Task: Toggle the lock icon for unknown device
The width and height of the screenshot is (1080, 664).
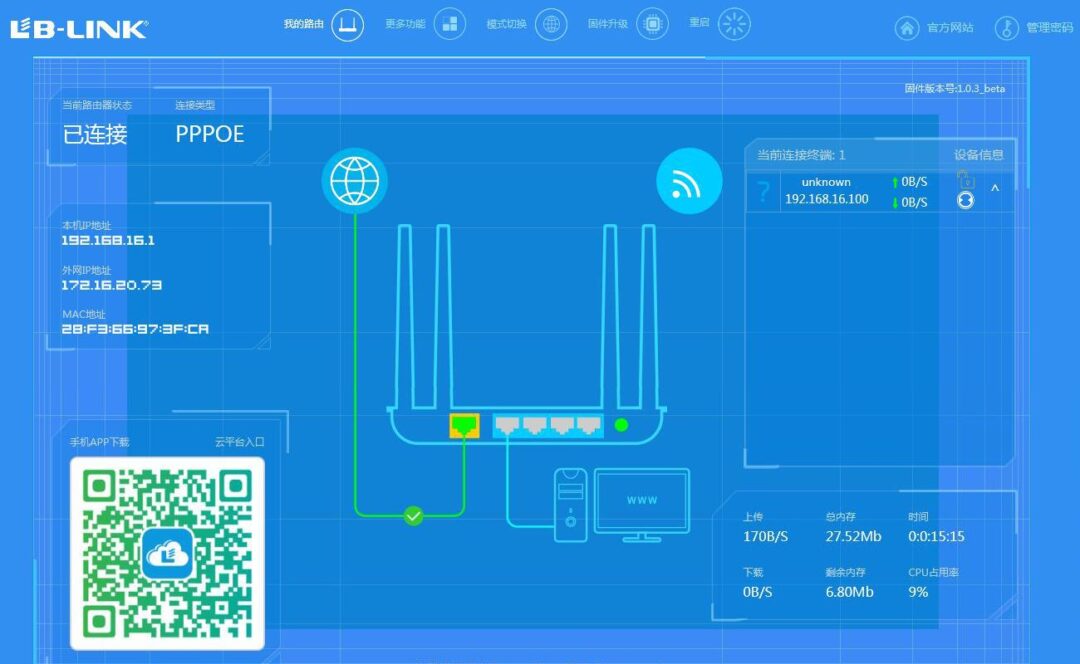Action: click(966, 180)
